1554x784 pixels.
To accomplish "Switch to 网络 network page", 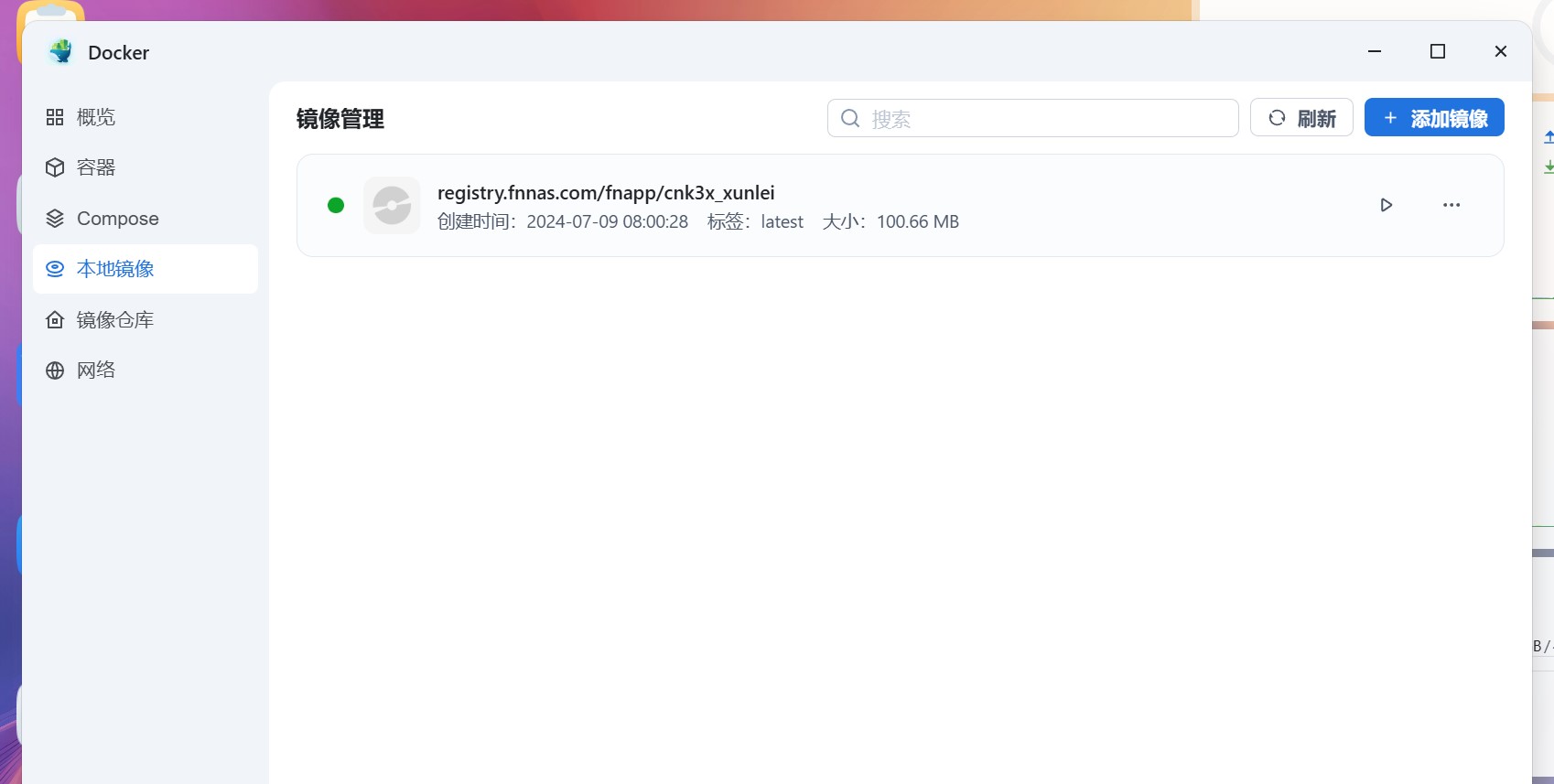I will click(x=145, y=370).
